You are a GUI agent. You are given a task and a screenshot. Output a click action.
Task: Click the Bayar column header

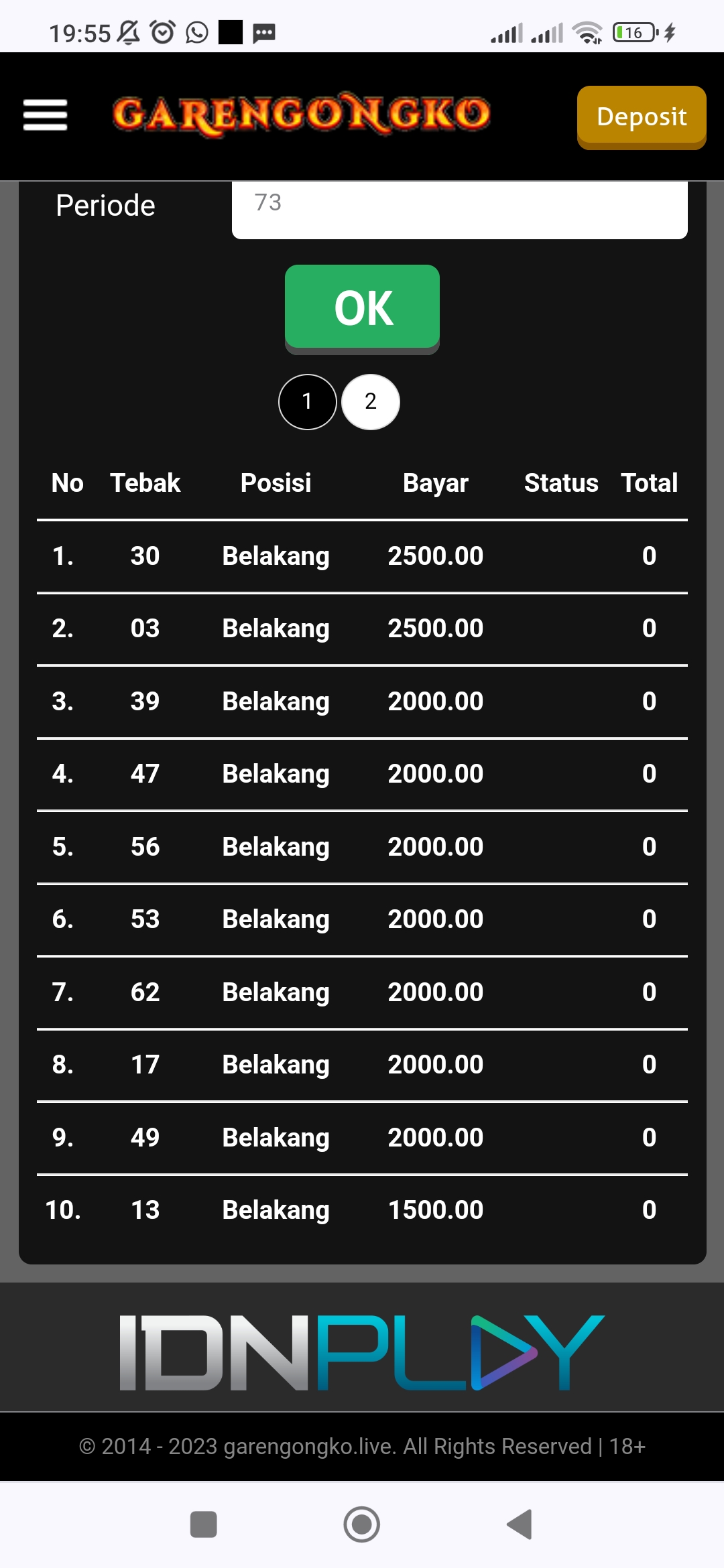coord(435,483)
